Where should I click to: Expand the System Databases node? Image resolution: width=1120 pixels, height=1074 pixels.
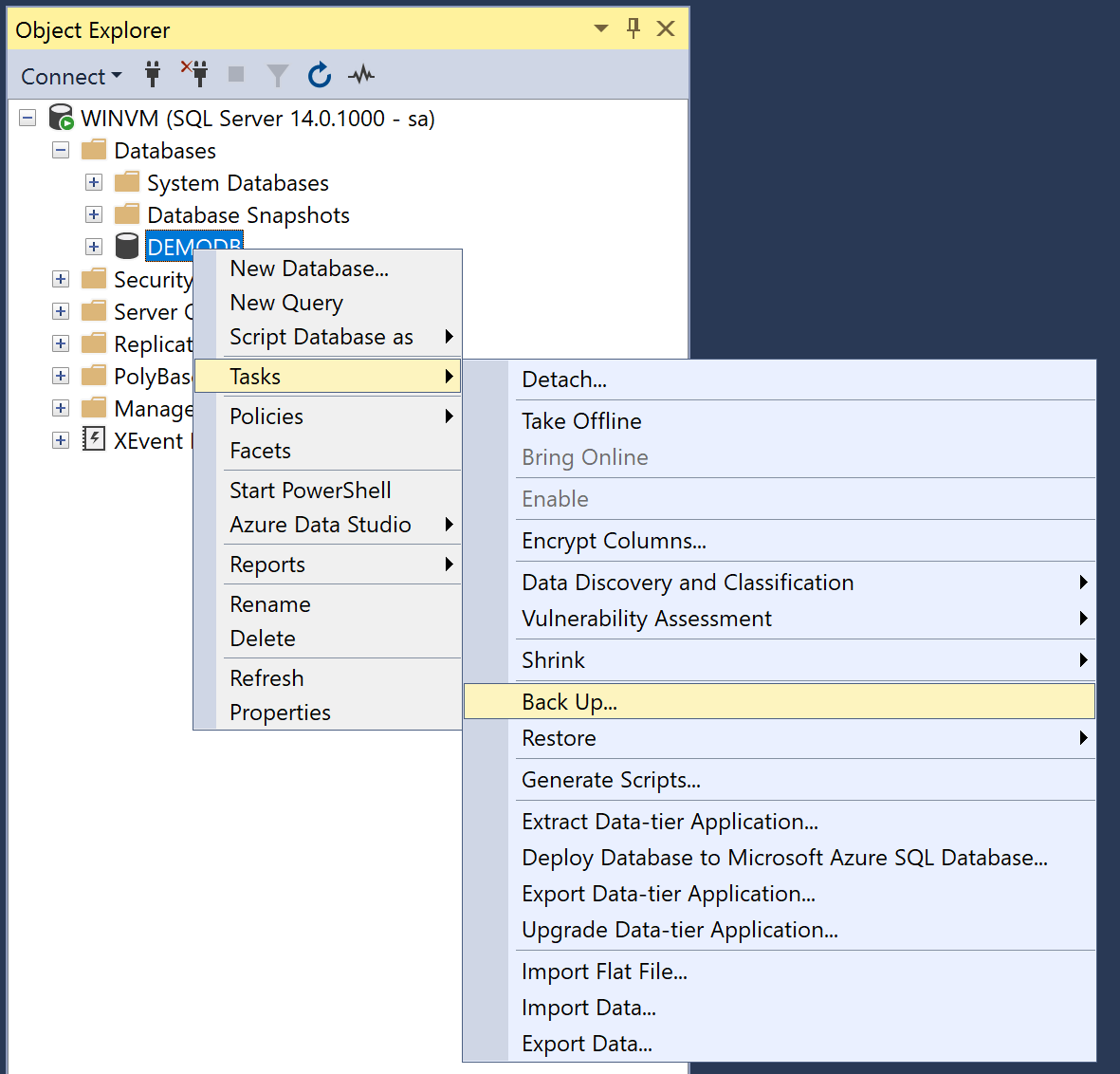coord(93,182)
